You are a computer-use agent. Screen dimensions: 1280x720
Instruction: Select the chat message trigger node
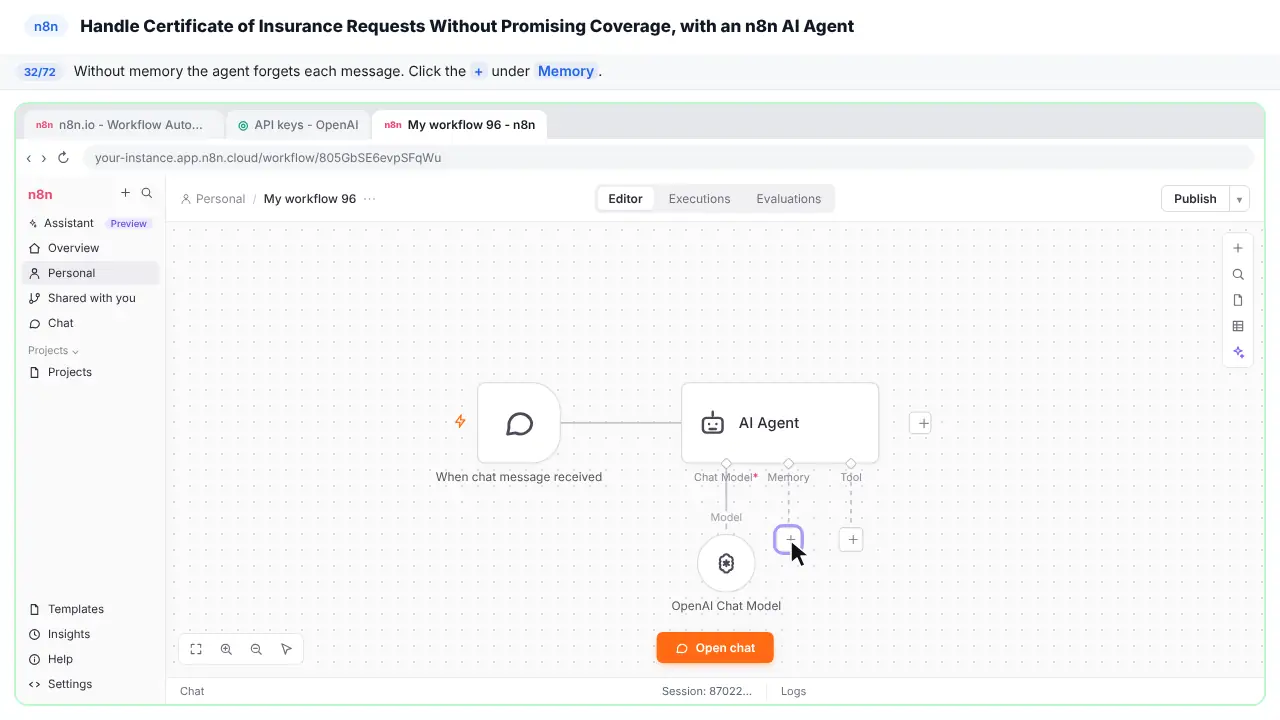coord(519,423)
